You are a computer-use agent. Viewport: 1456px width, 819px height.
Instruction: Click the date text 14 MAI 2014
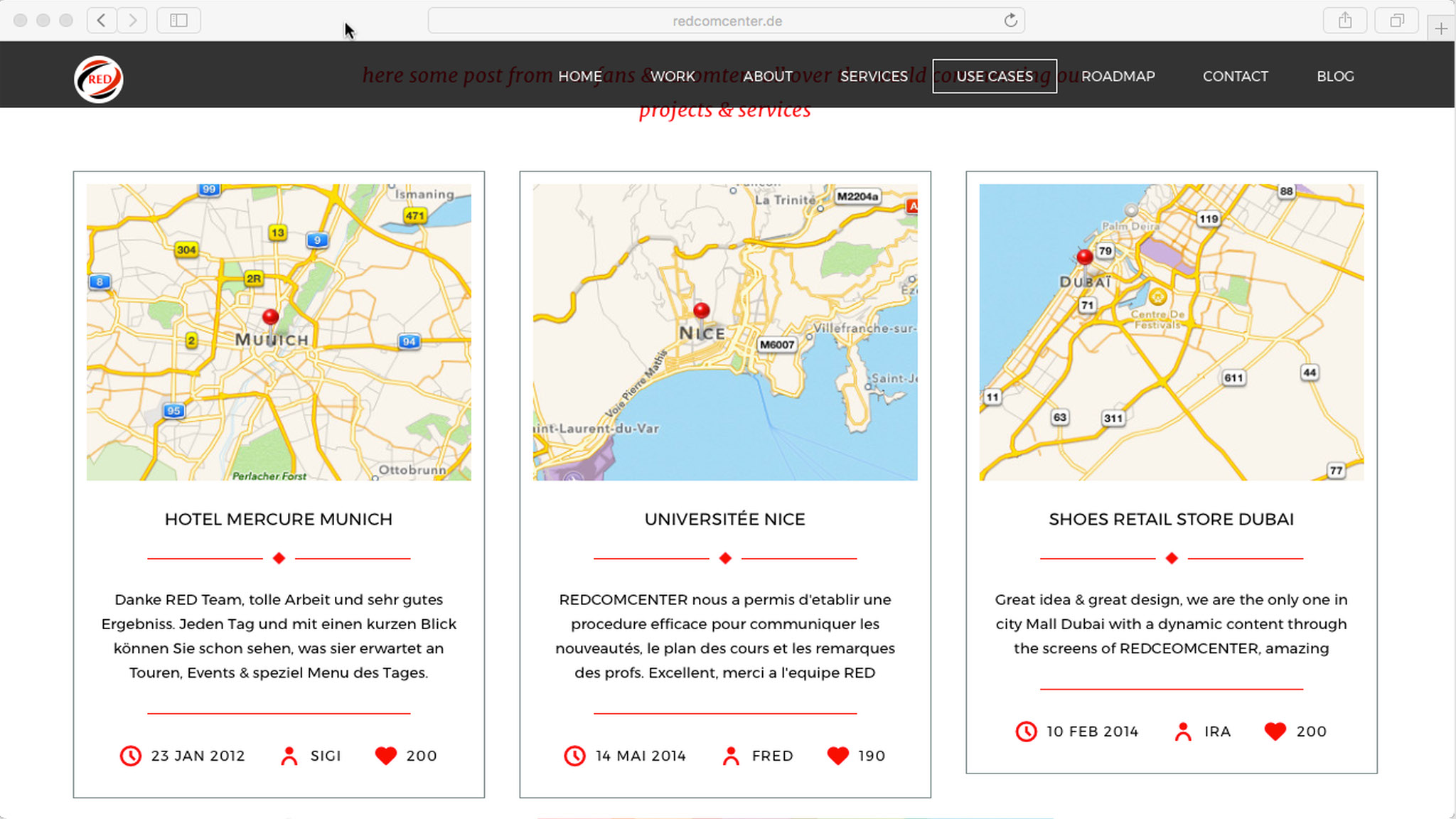(641, 756)
